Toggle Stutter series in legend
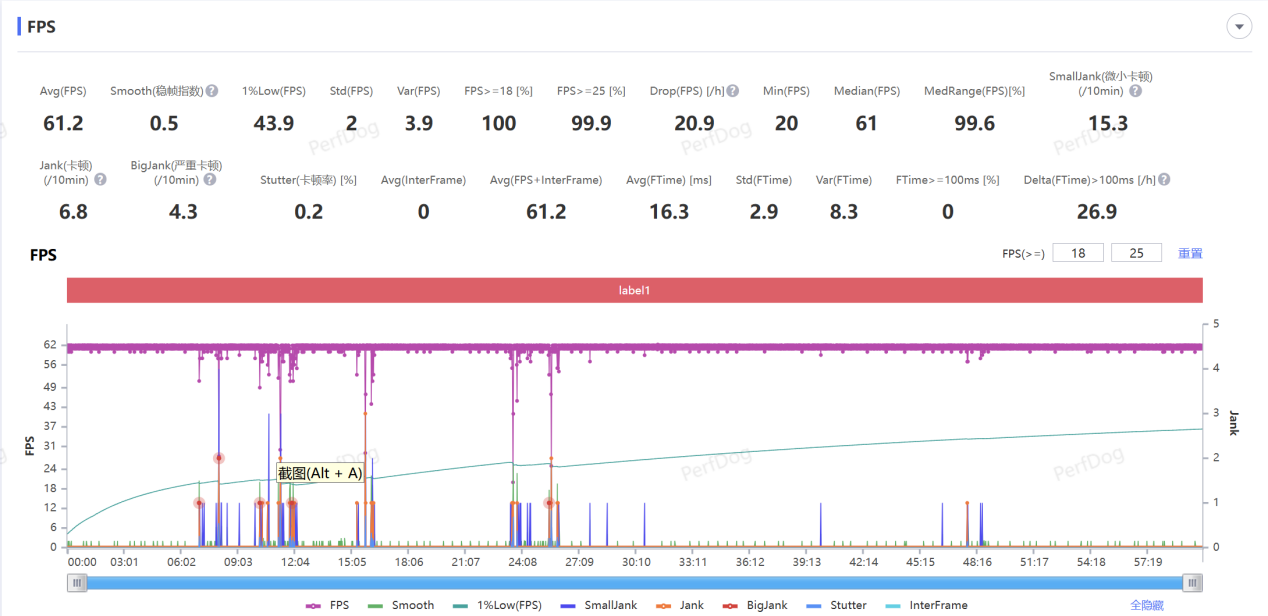 (837, 605)
